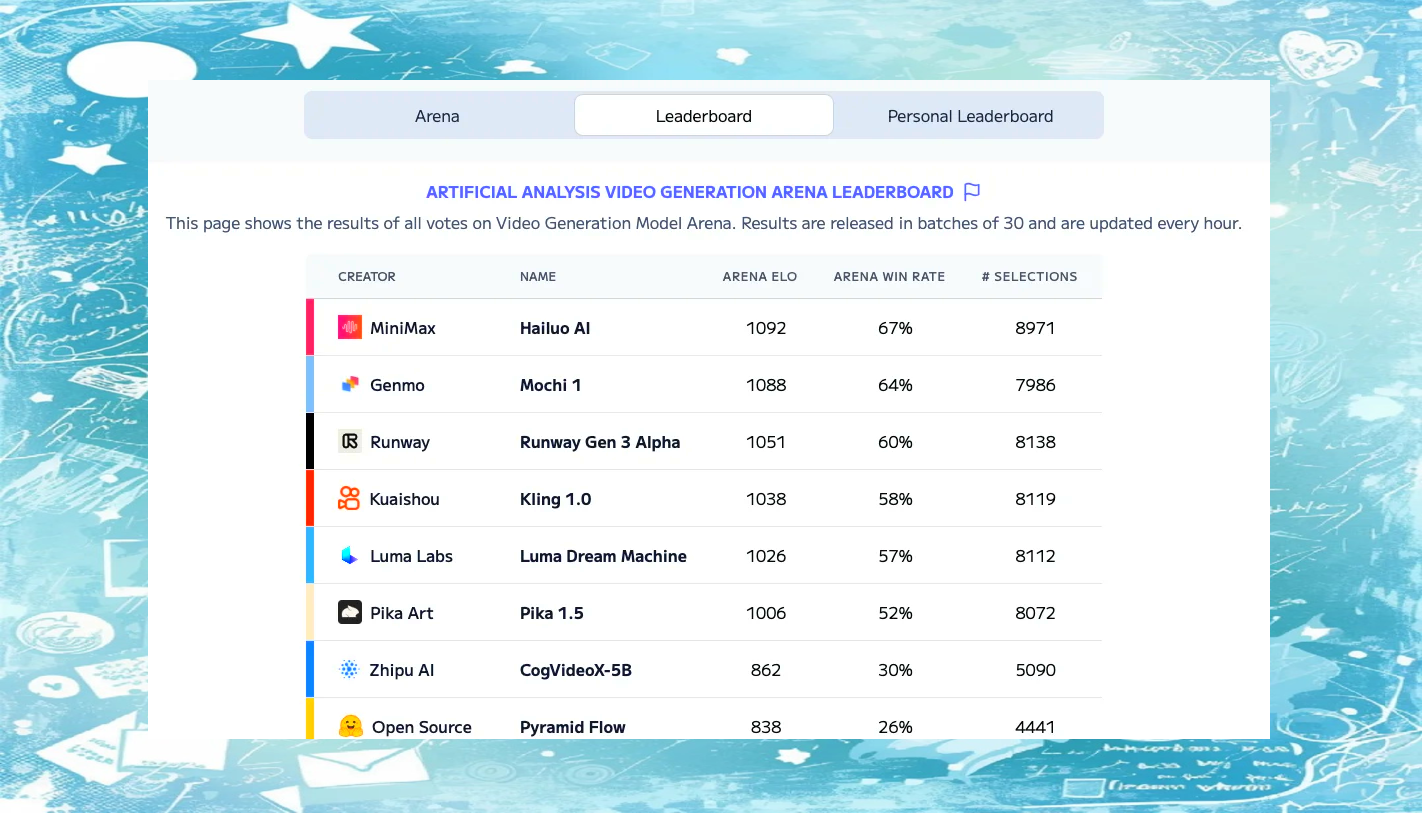
Task: Click the 57% win rate value
Action: click(895, 556)
